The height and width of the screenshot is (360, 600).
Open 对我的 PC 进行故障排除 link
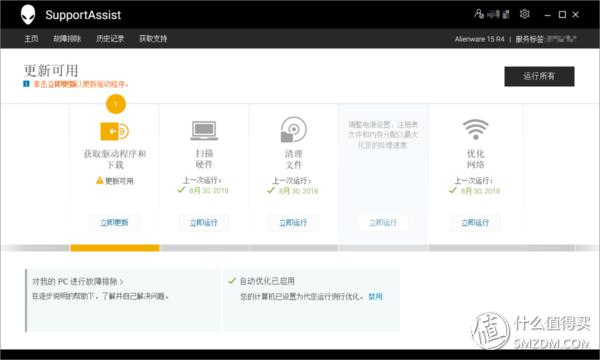(78, 282)
